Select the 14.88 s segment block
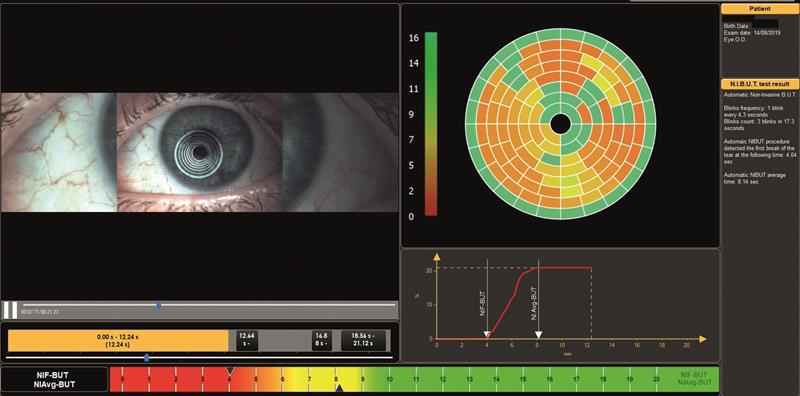The image size is (800, 396). tap(322, 340)
